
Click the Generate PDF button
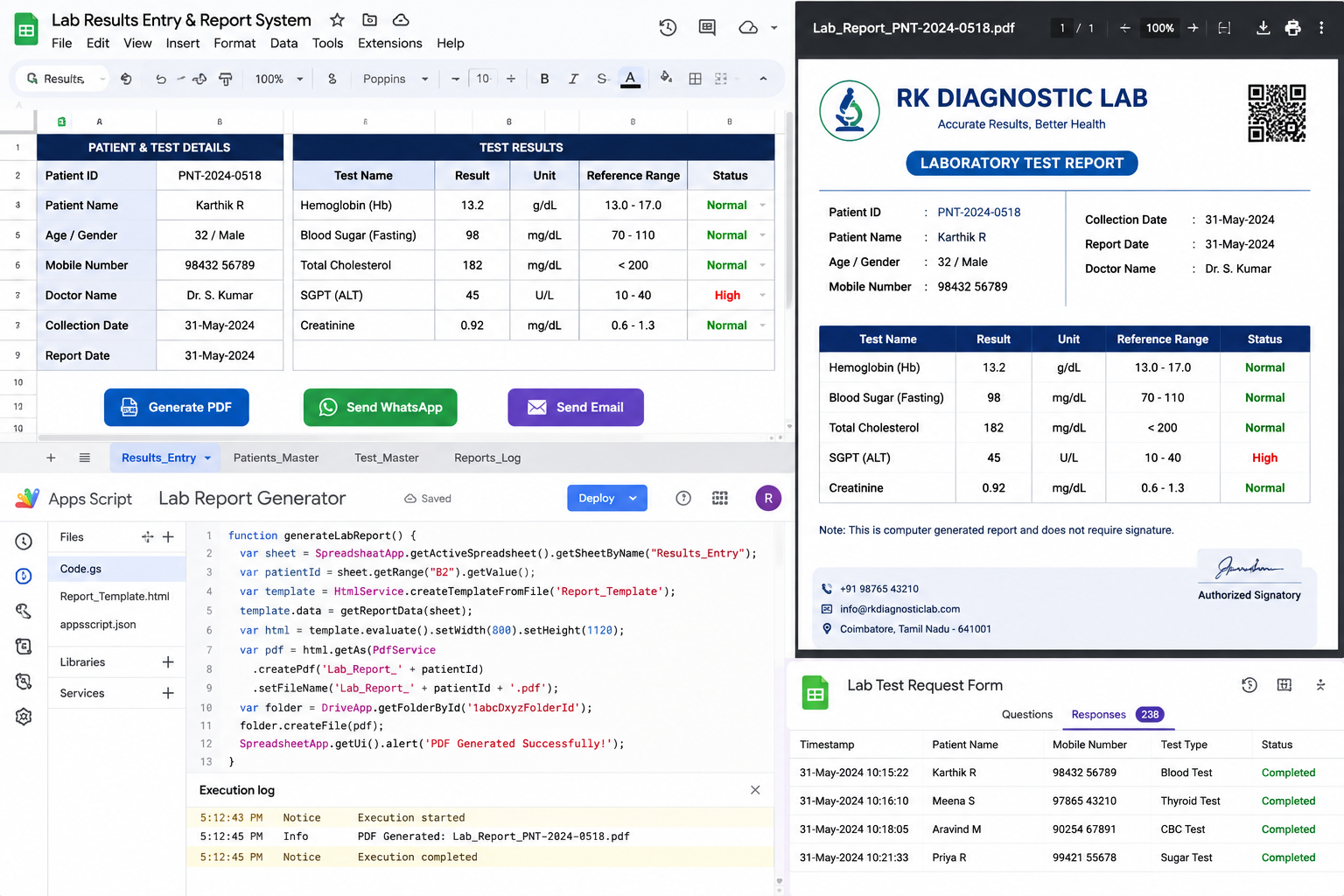coord(177,407)
